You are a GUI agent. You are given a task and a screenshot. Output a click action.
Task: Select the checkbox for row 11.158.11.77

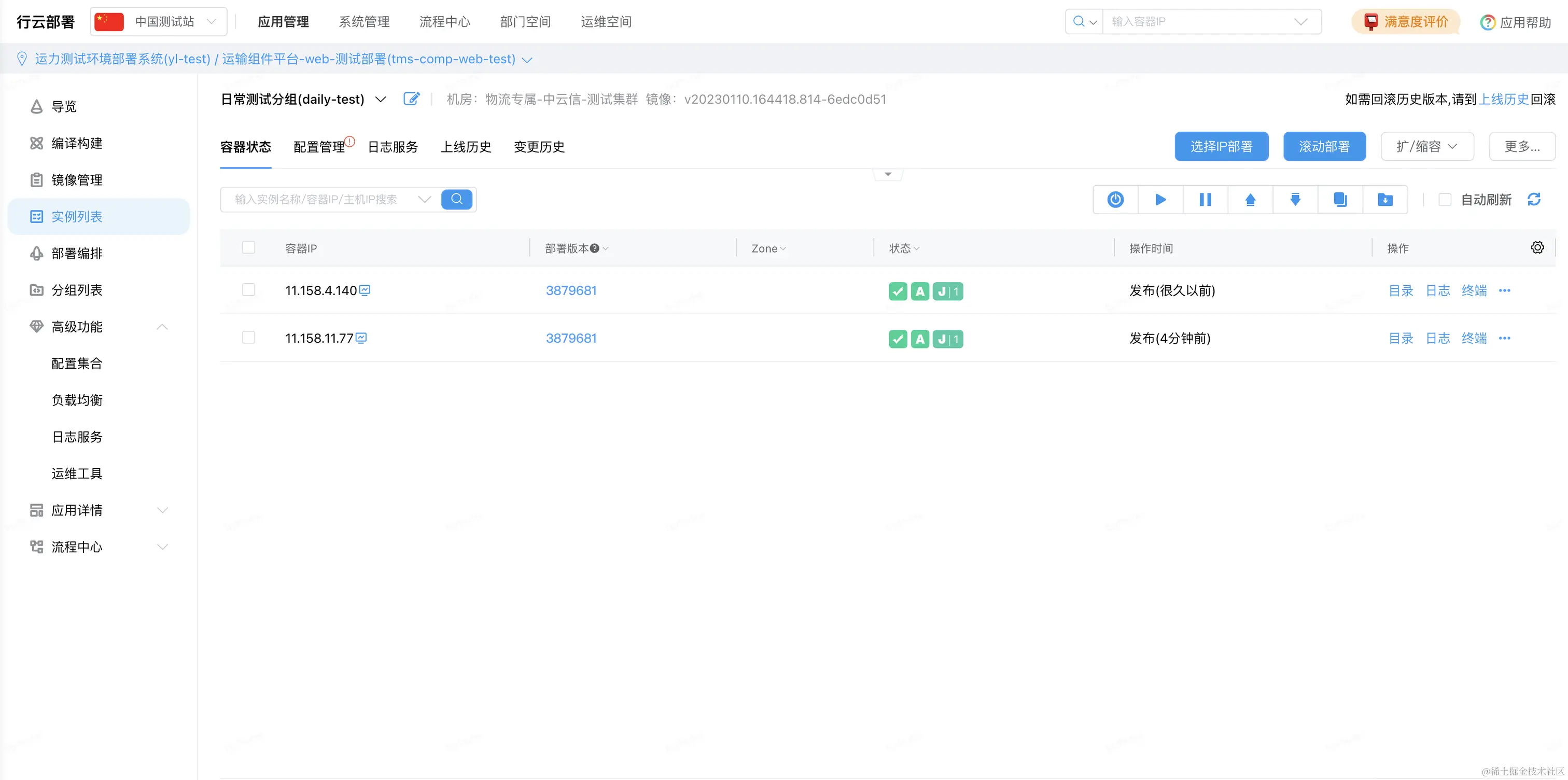(248, 337)
